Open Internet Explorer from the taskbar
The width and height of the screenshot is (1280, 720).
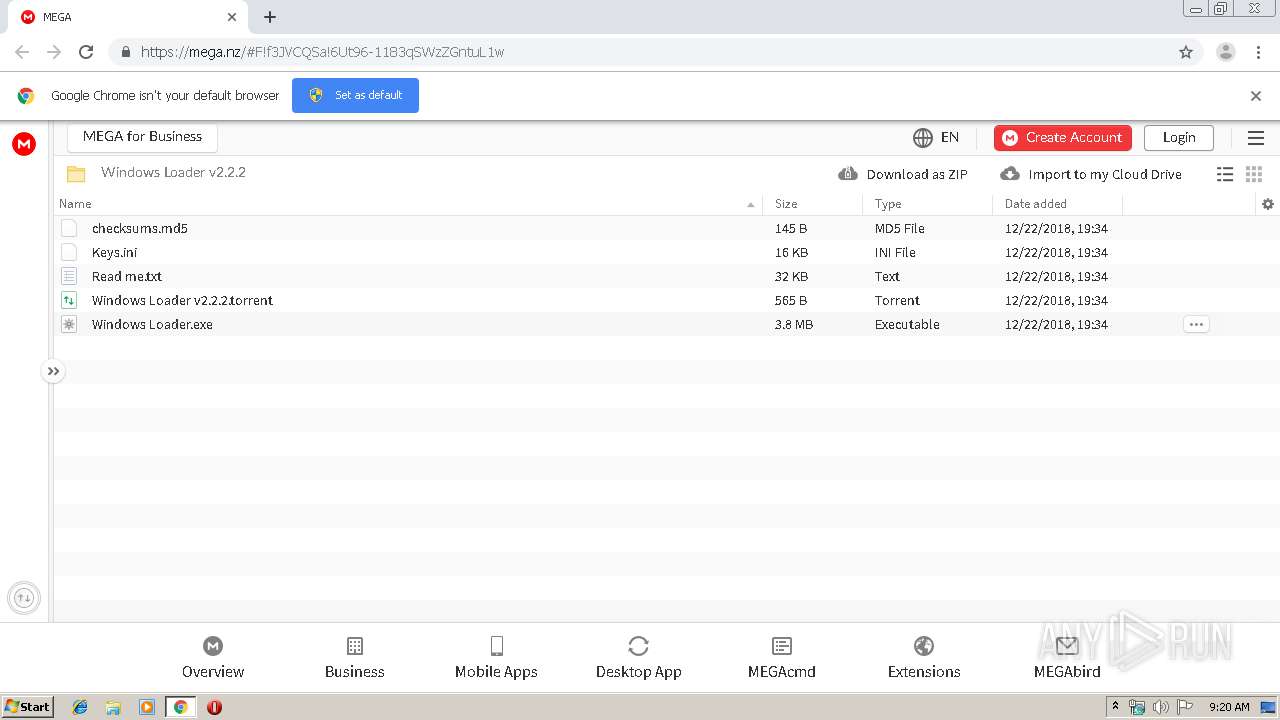pyautogui.click(x=80, y=707)
